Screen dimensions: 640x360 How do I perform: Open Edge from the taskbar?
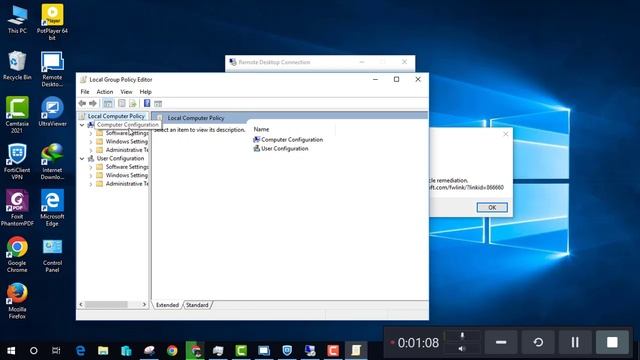click(80, 351)
